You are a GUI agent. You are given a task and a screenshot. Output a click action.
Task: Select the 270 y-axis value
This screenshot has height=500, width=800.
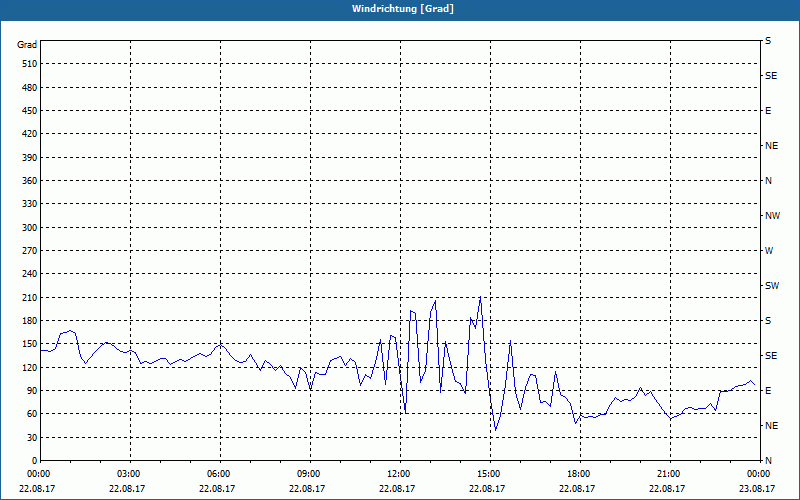[30, 251]
